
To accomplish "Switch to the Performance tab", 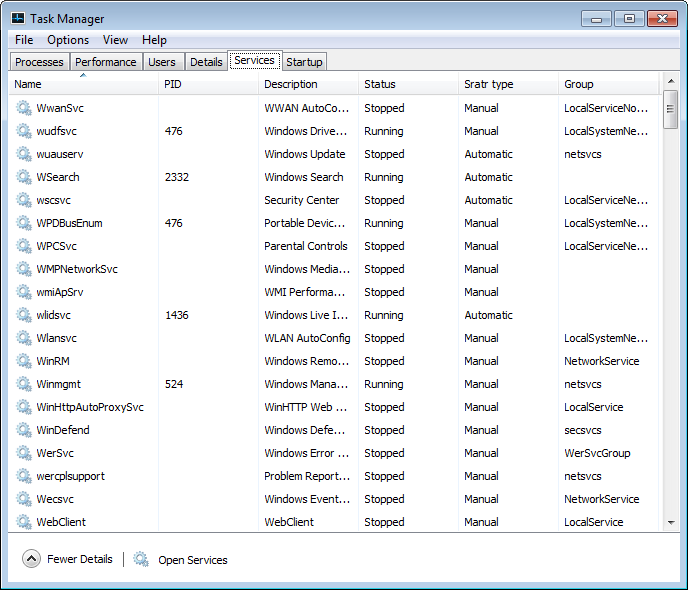I will tap(106, 62).
